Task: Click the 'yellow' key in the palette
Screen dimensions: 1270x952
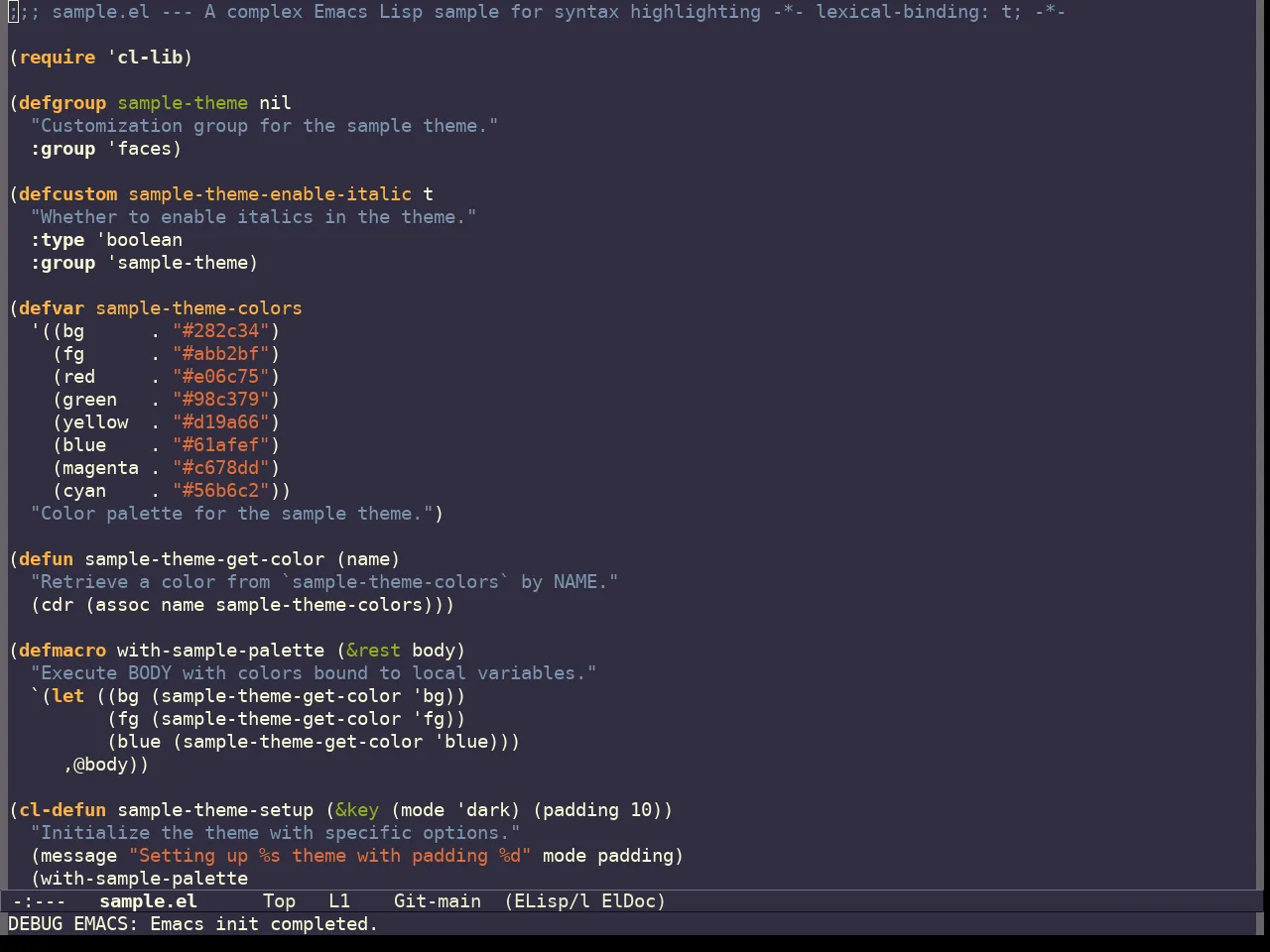Action: click(95, 422)
